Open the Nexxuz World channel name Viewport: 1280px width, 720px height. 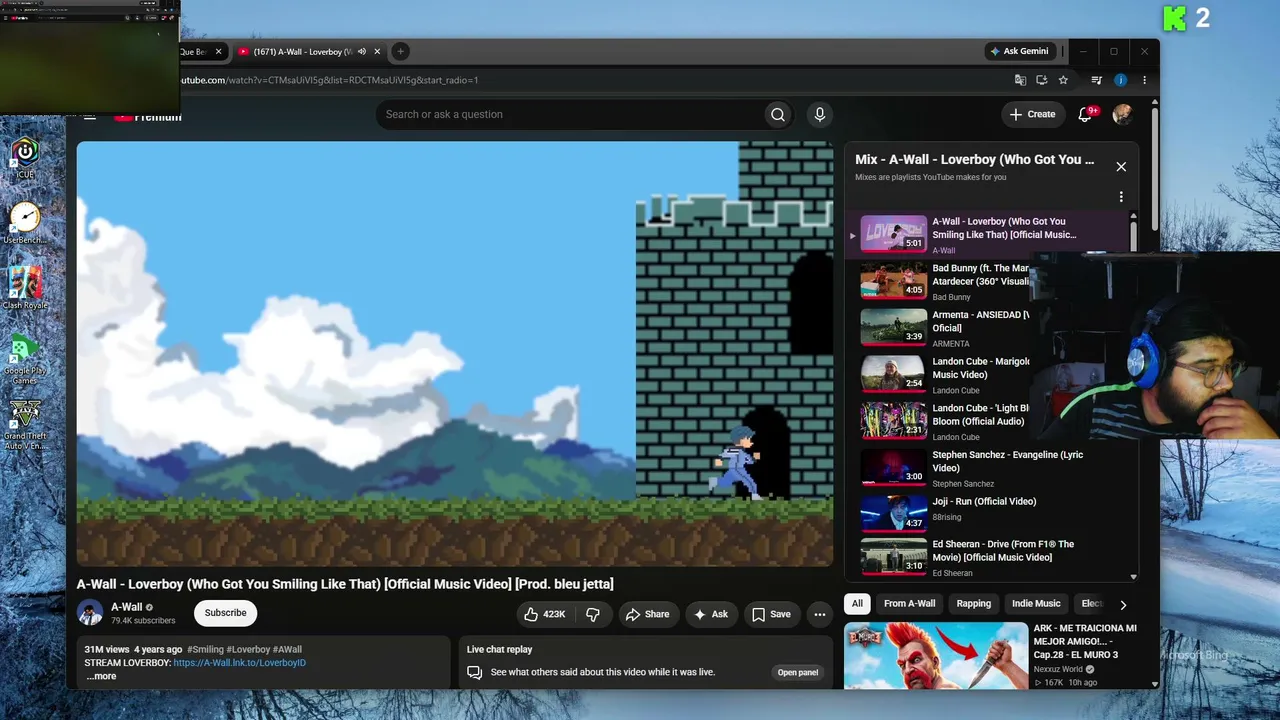point(1058,669)
